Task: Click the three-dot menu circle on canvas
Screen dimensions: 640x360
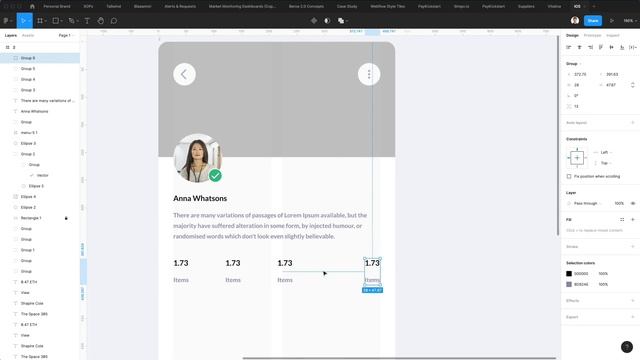Action: click(x=369, y=74)
